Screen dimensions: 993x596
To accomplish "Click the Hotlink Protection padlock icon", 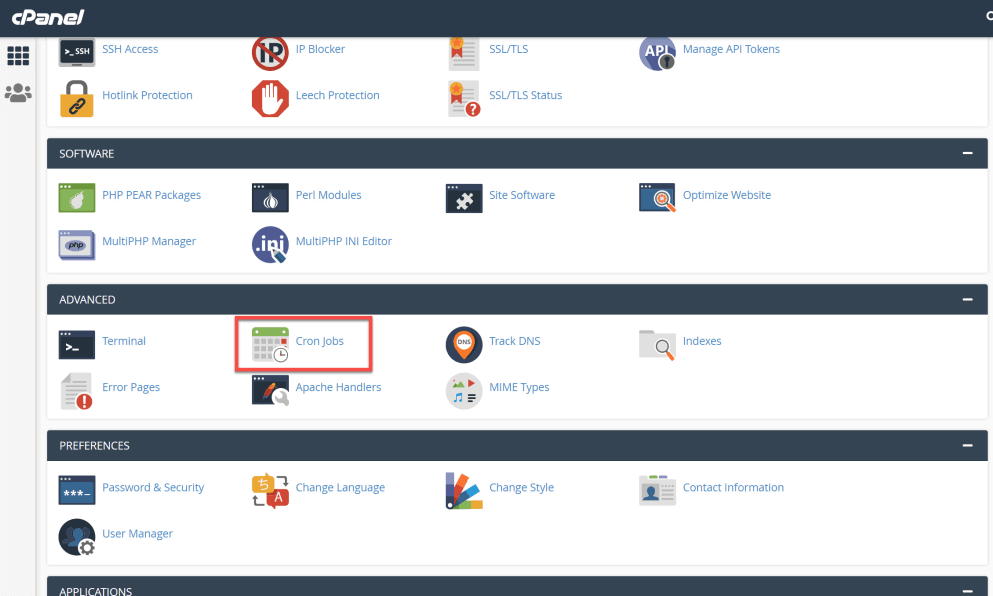I will point(77,97).
